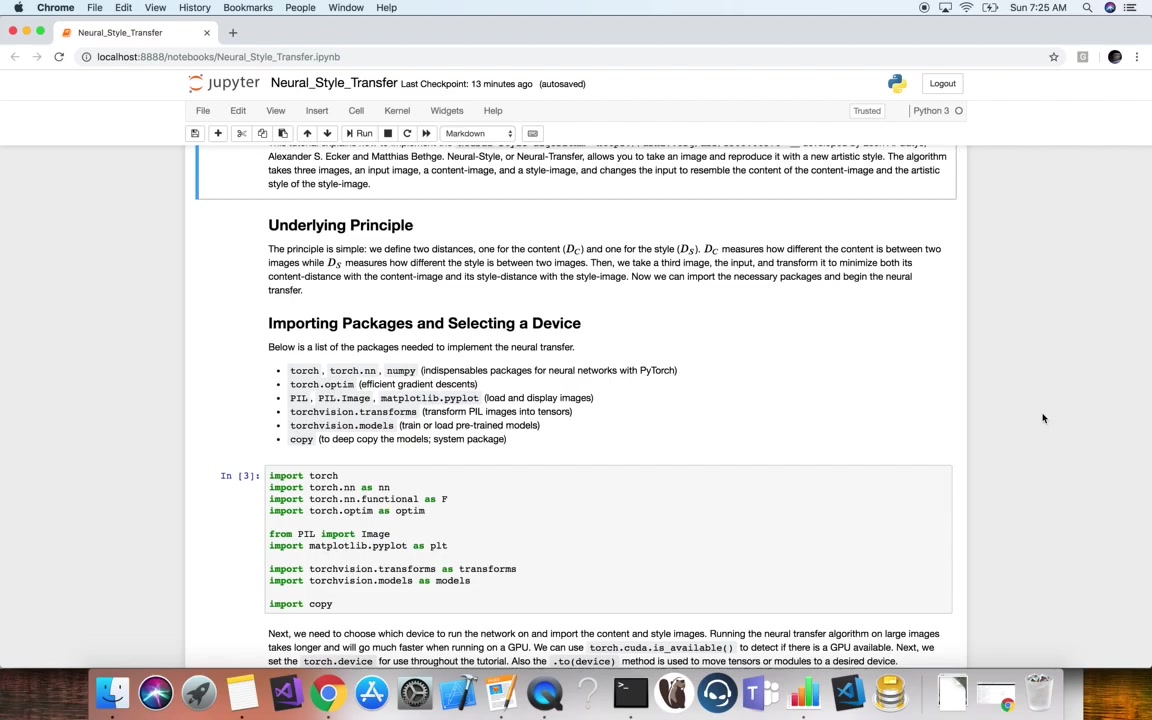Screen dimensions: 1152x720
Task: Bookmark this page with the star icon
Action: point(1054,57)
